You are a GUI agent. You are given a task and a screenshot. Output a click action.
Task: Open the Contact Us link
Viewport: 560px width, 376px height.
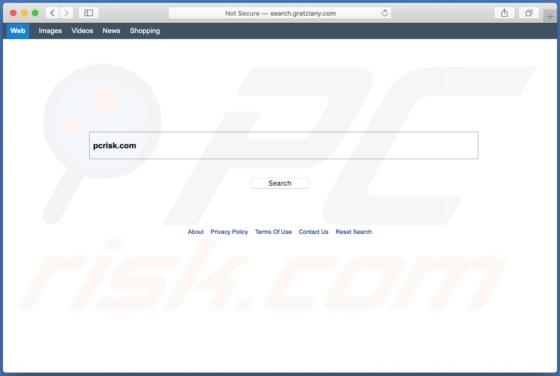coord(313,232)
